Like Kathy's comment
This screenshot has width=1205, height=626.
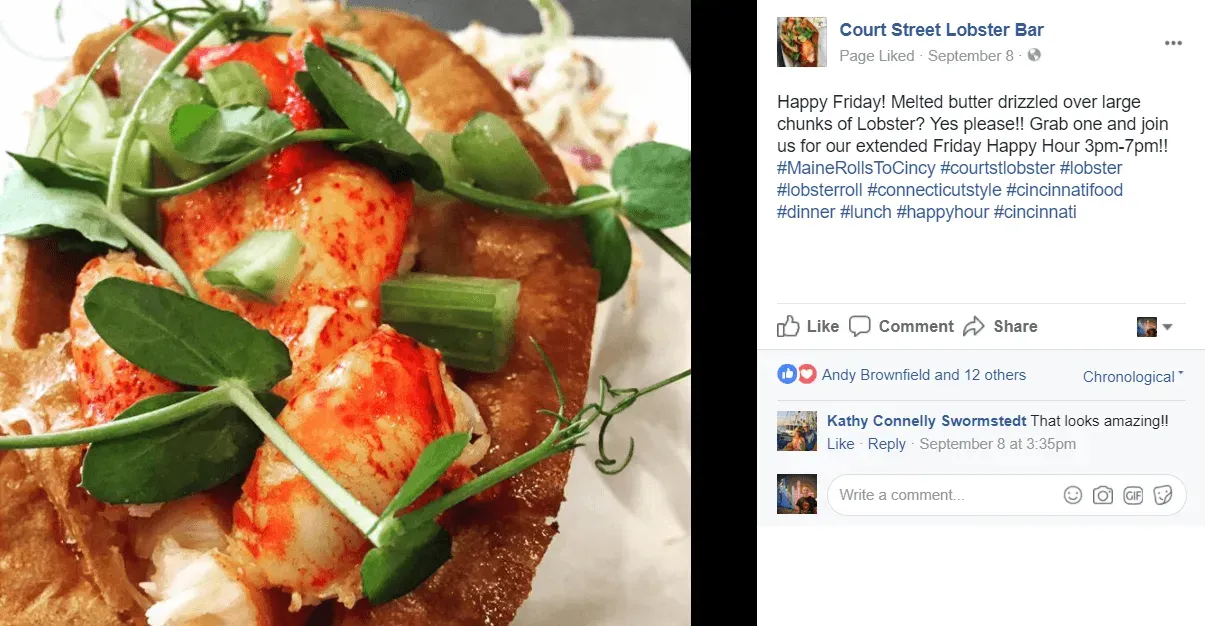coord(841,444)
